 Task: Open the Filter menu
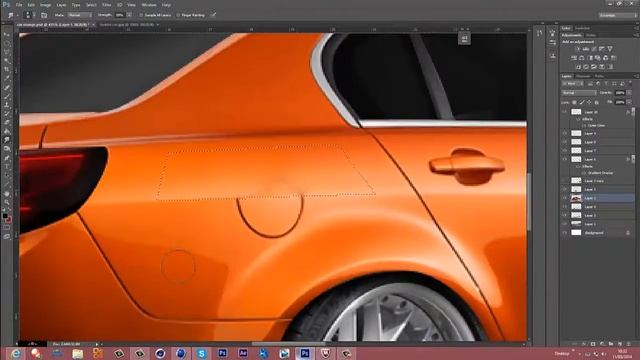click(x=107, y=5)
